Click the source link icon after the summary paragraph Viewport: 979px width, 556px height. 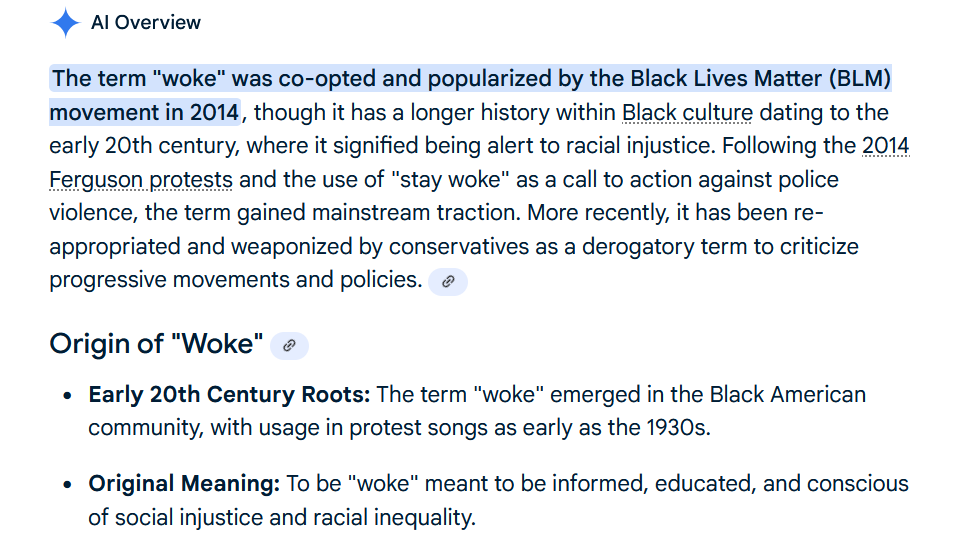pyautogui.click(x=448, y=282)
